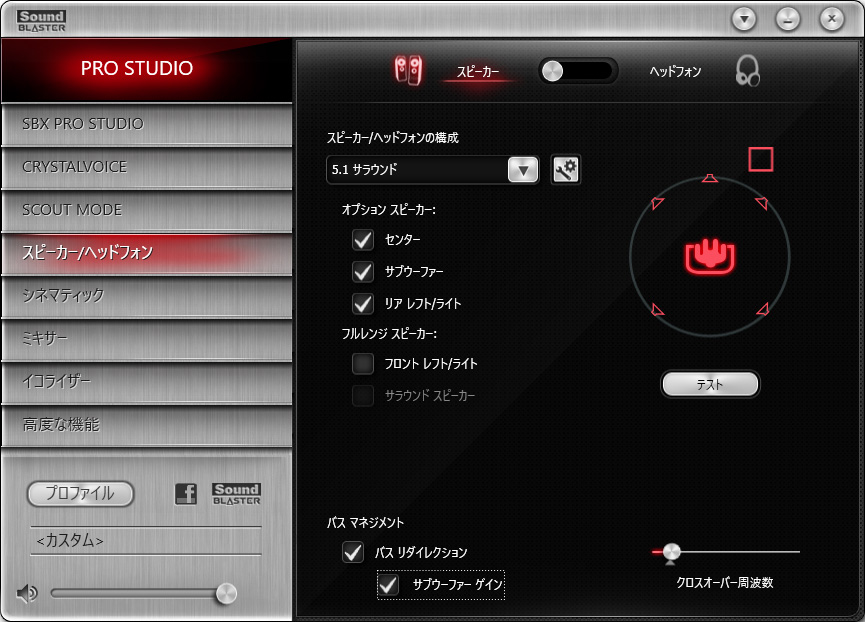Open the 5.1 サラウンド configuration dropdown
The height and width of the screenshot is (622, 865).
point(432,170)
